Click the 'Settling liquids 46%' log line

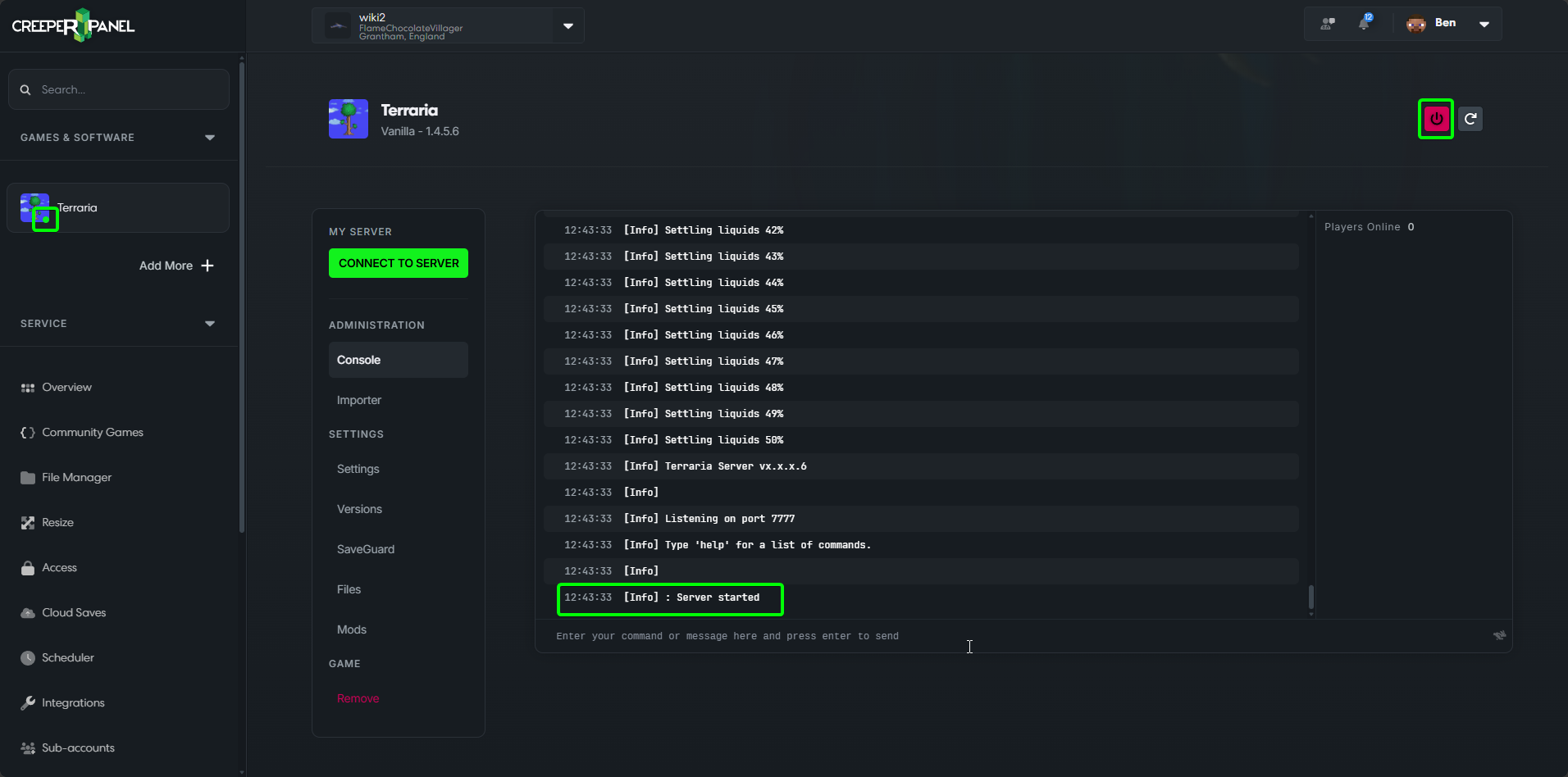[921, 335]
